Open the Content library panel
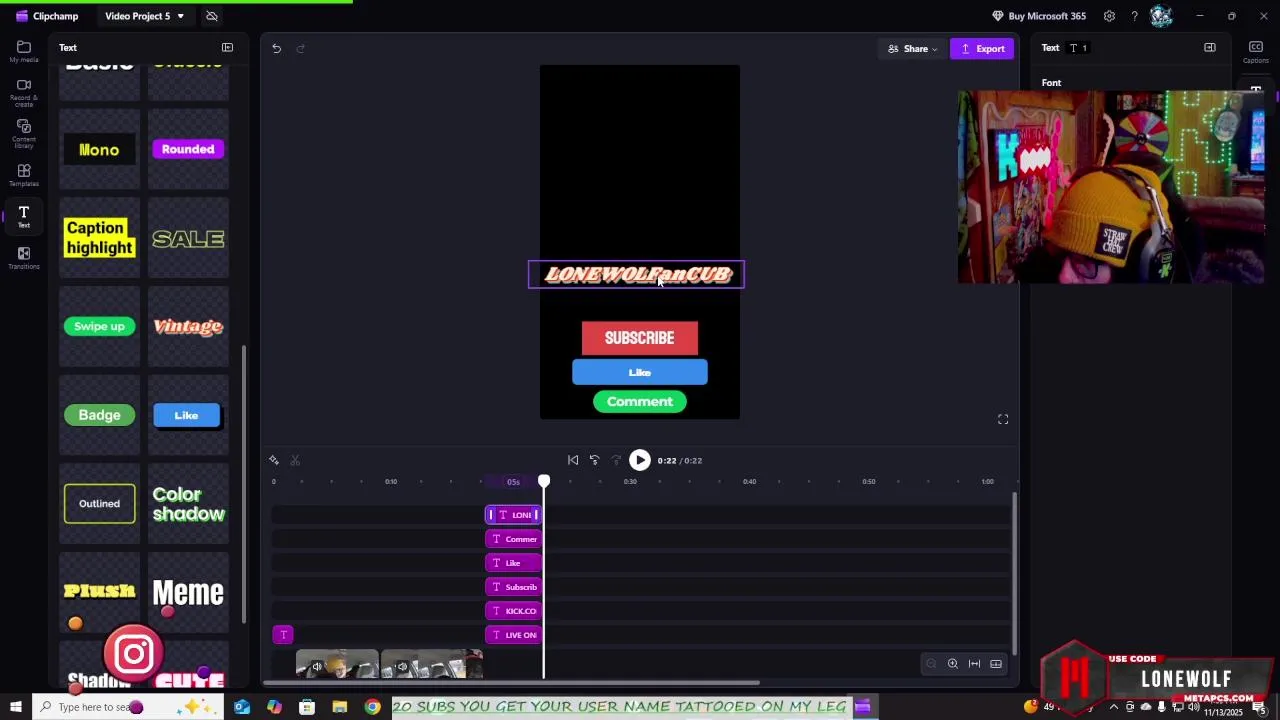The height and width of the screenshot is (720, 1280). pos(24,135)
